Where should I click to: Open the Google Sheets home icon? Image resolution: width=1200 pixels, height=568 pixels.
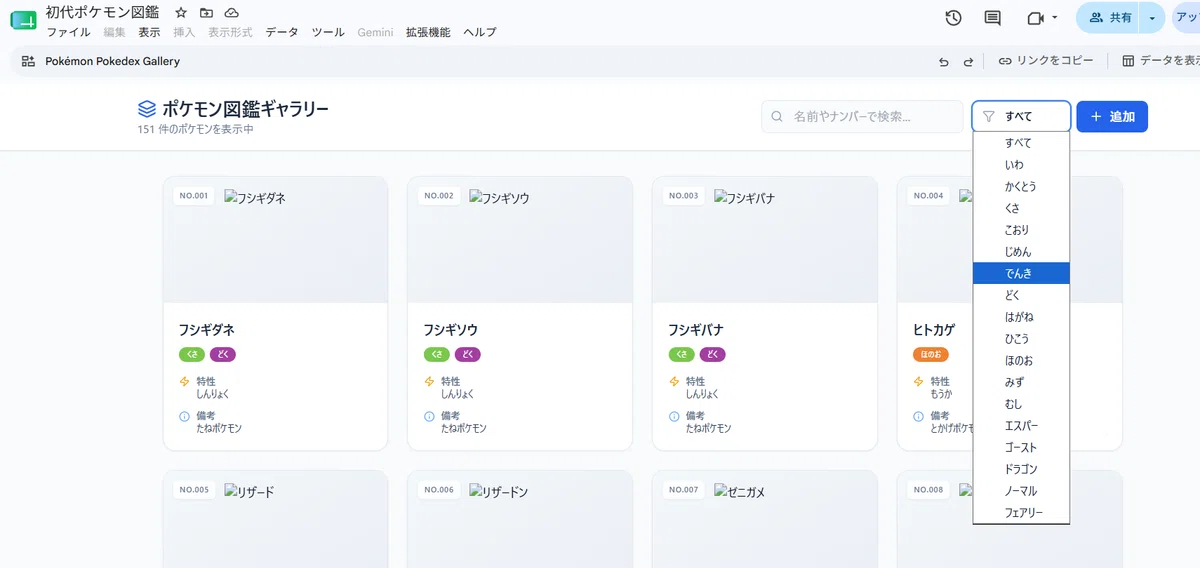23,21
